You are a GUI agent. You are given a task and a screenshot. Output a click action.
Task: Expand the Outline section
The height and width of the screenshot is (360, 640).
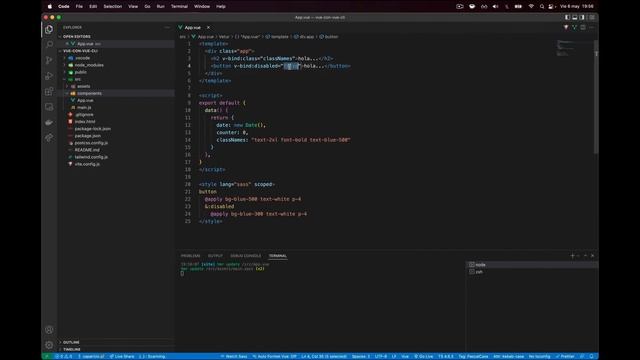(71, 342)
